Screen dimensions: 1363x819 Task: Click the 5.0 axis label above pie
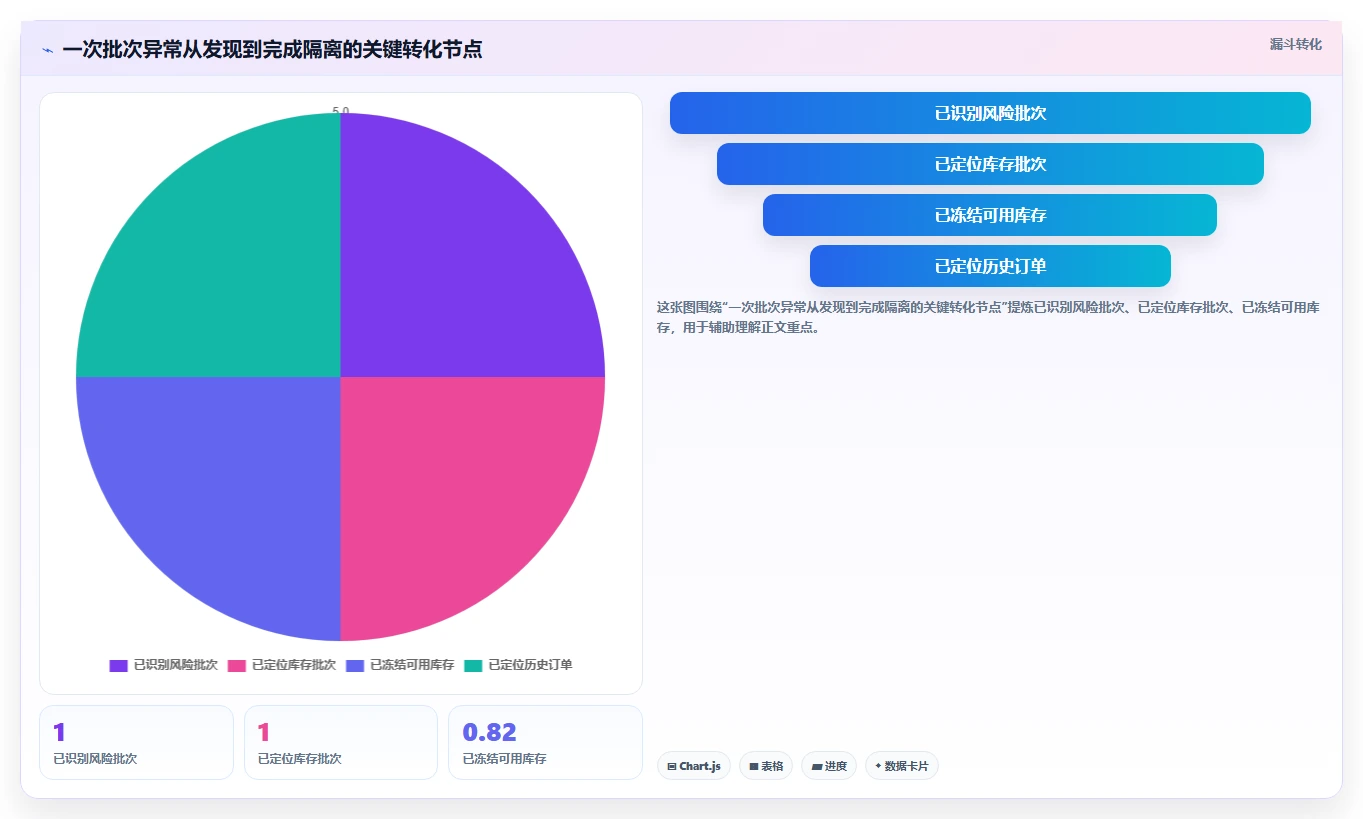pyautogui.click(x=341, y=110)
